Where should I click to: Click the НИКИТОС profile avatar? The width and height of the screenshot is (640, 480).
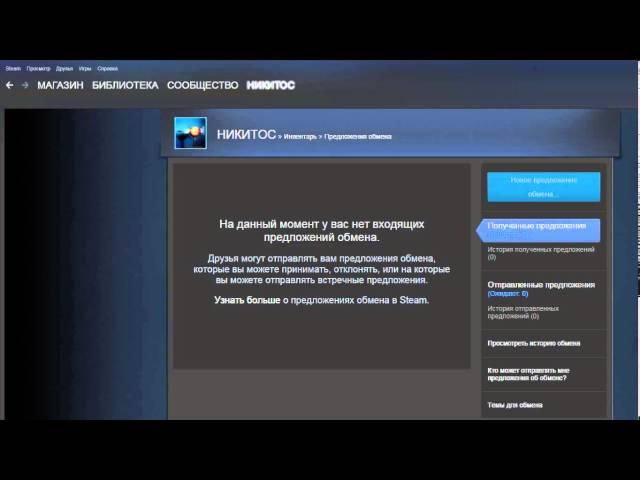(191, 133)
